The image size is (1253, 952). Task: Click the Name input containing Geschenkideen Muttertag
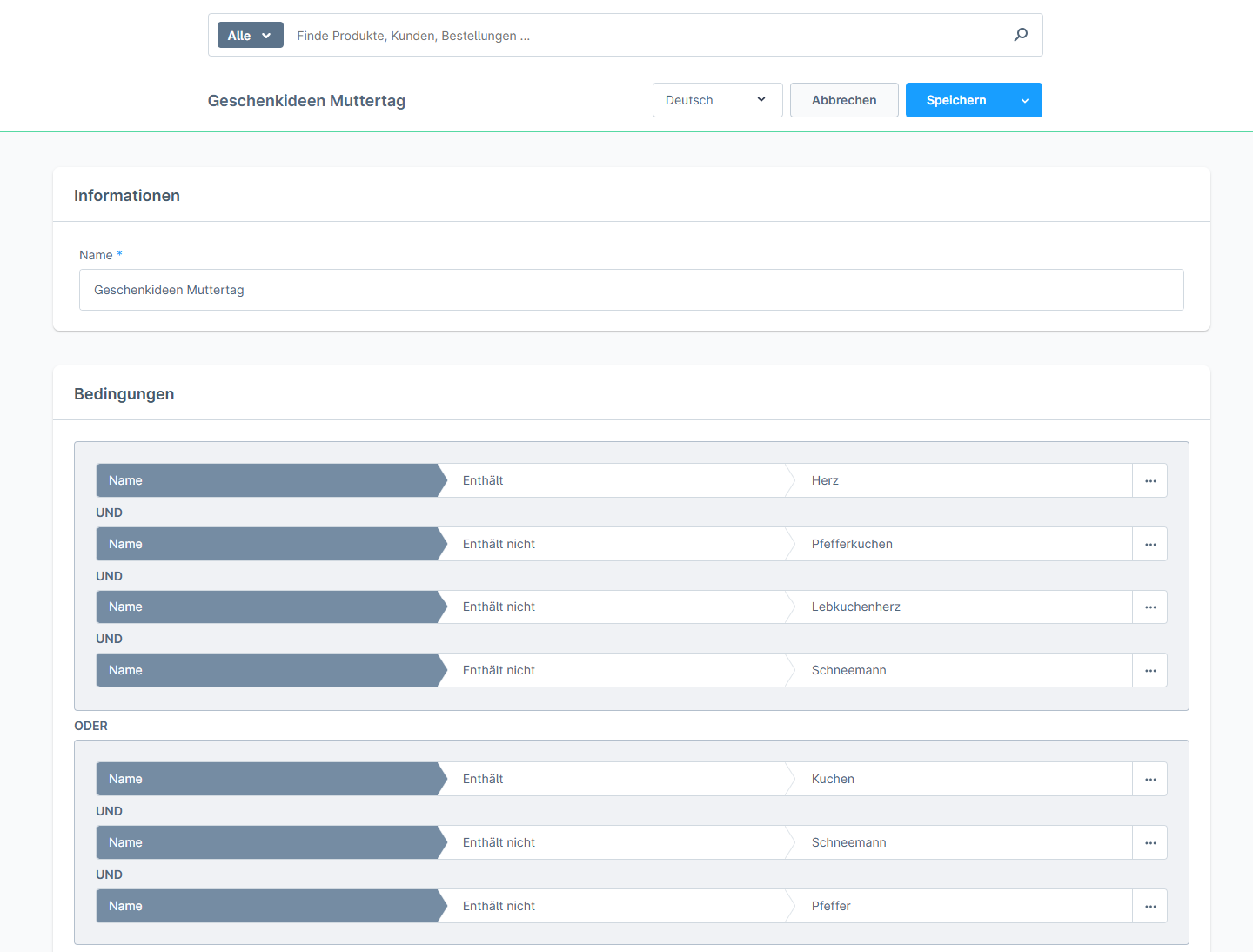631,290
